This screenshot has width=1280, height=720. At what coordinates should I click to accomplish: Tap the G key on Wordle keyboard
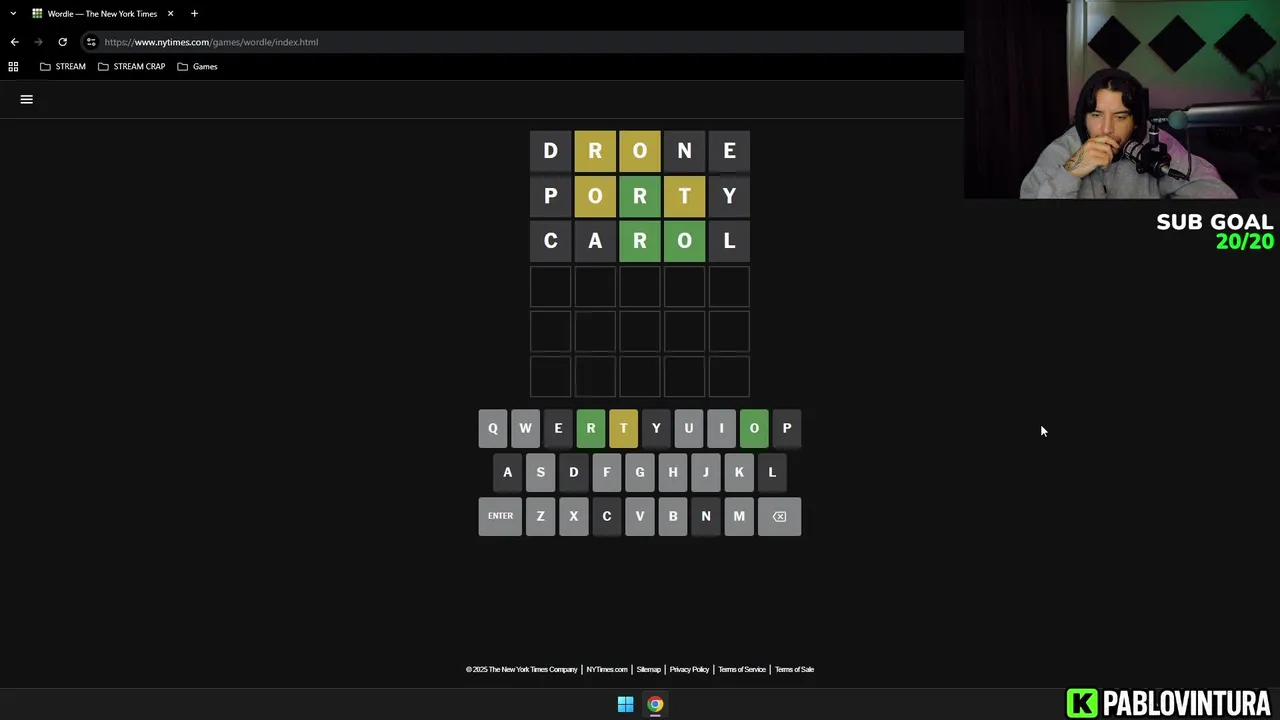point(640,472)
